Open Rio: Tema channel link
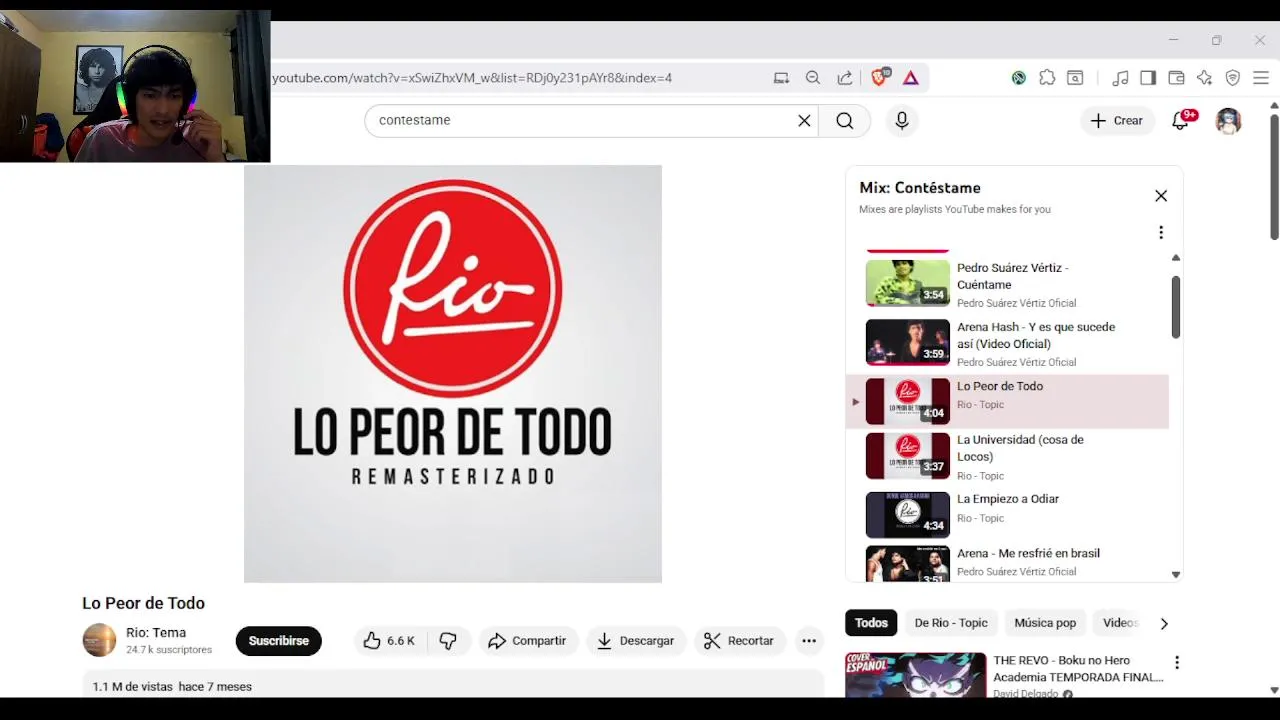 click(x=156, y=633)
